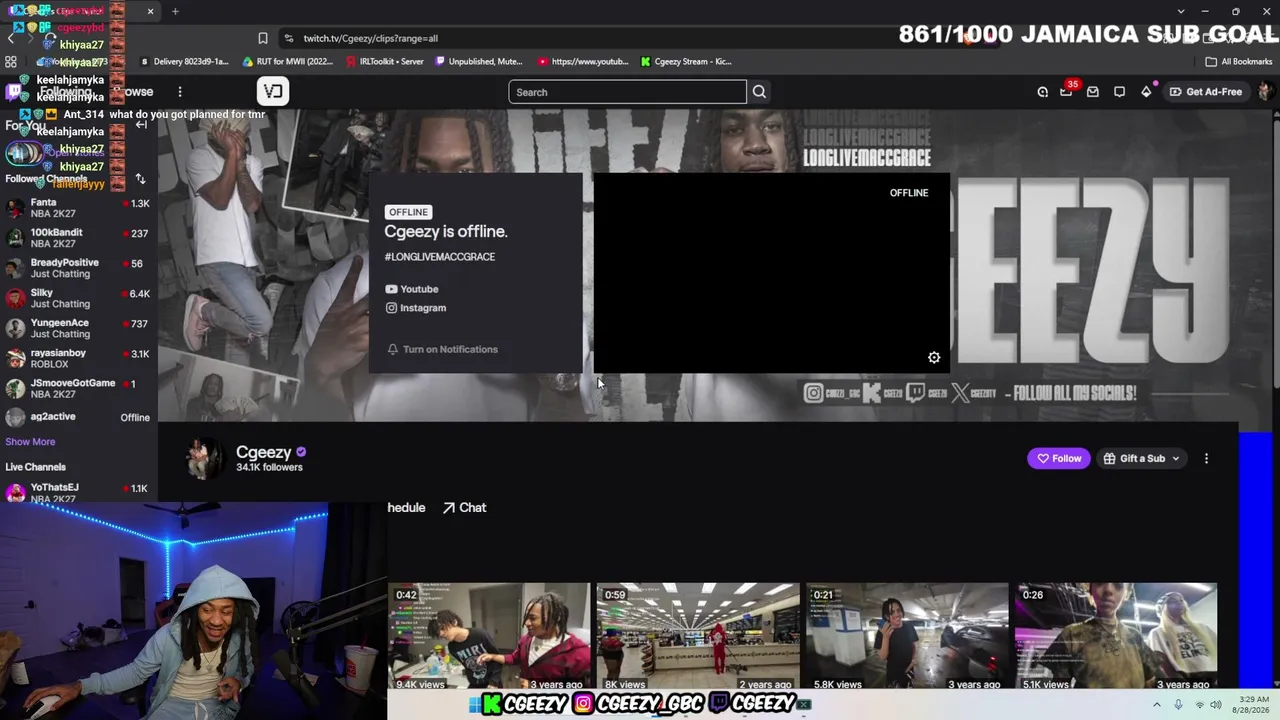
Task: Open Fanta's channel in the sidebar
Action: (x=77, y=208)
